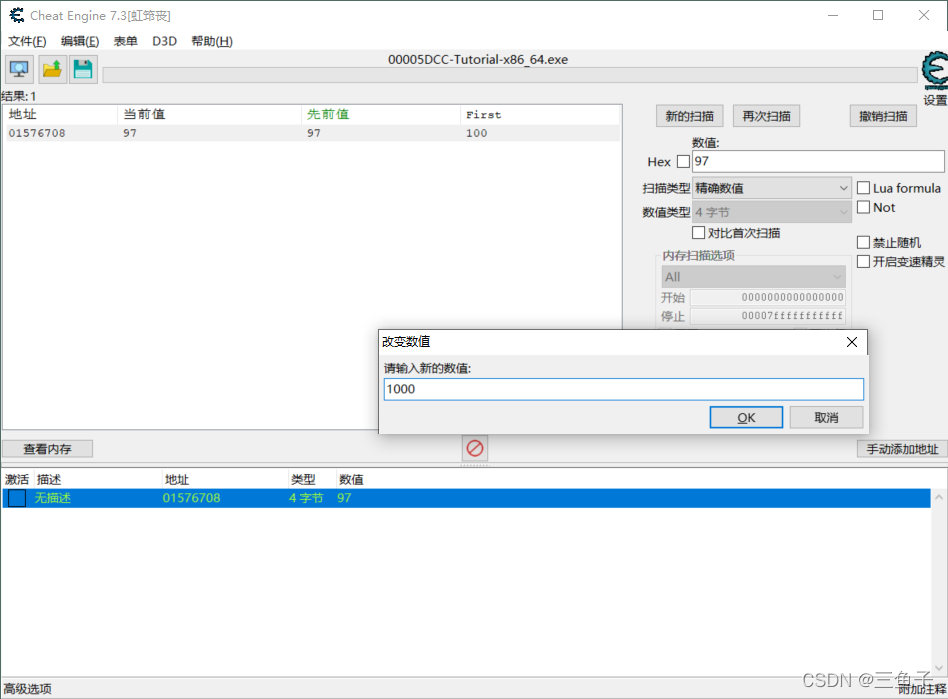Image resolution: width=948 pixels, height=699 pixels.
Task: Click the First value 100 cell
Action: (476, 133)
